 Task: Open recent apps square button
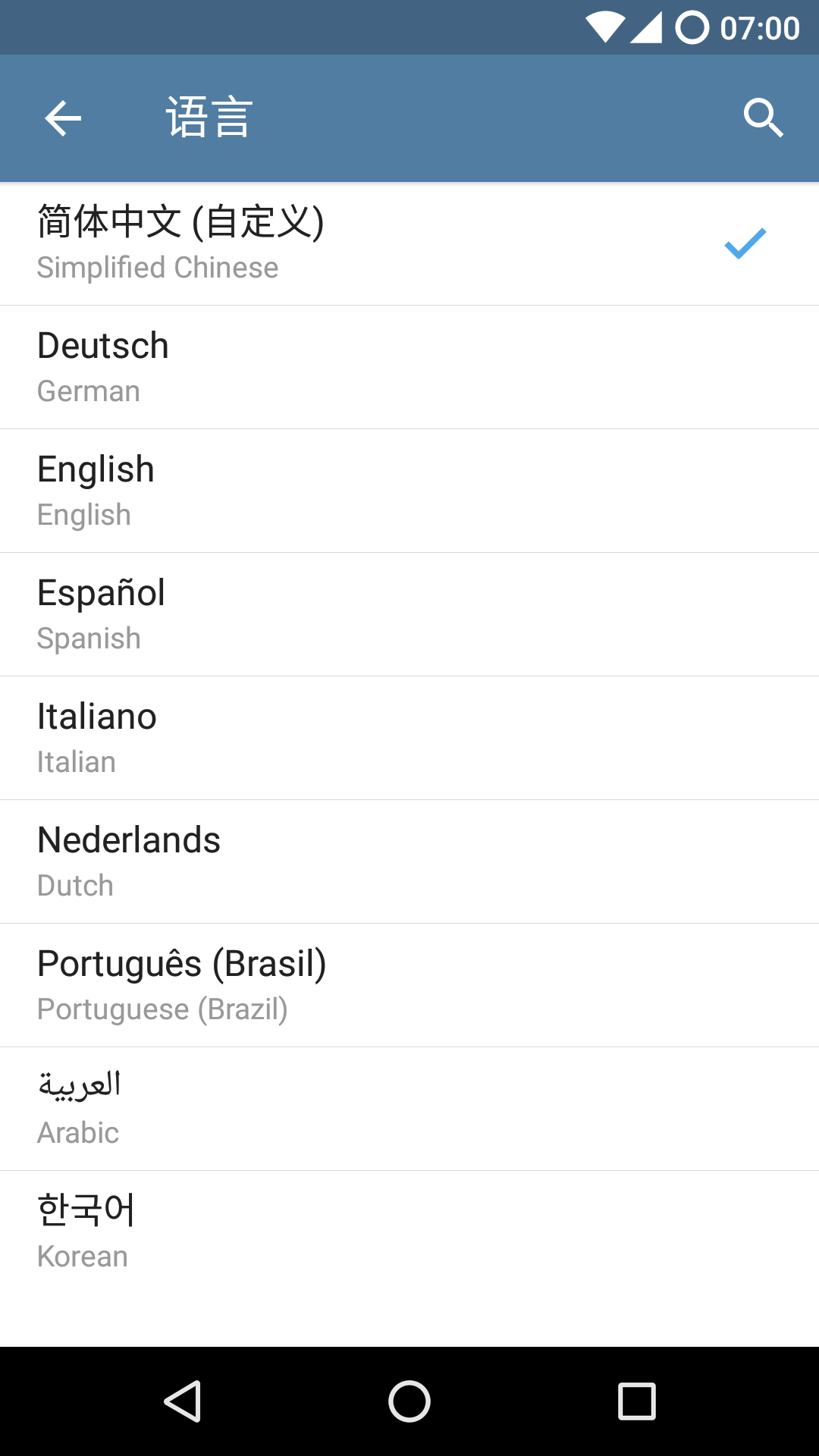pos(637,1401)
